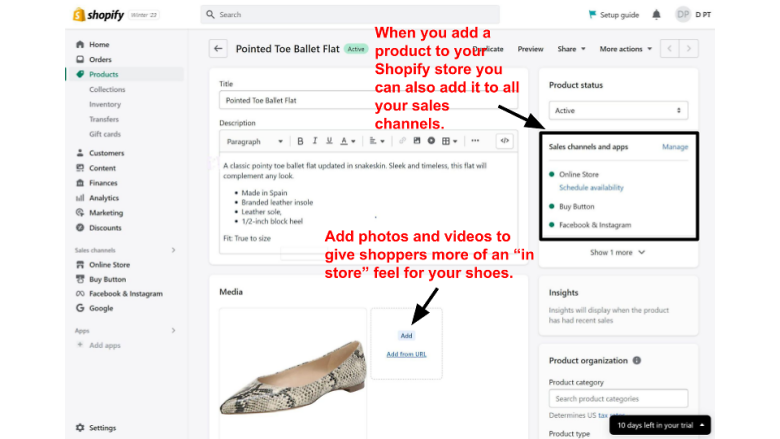Viewport: 780px width, 439px height.
Task: Click the insert video icon
Action: click(x=431, y=141)
